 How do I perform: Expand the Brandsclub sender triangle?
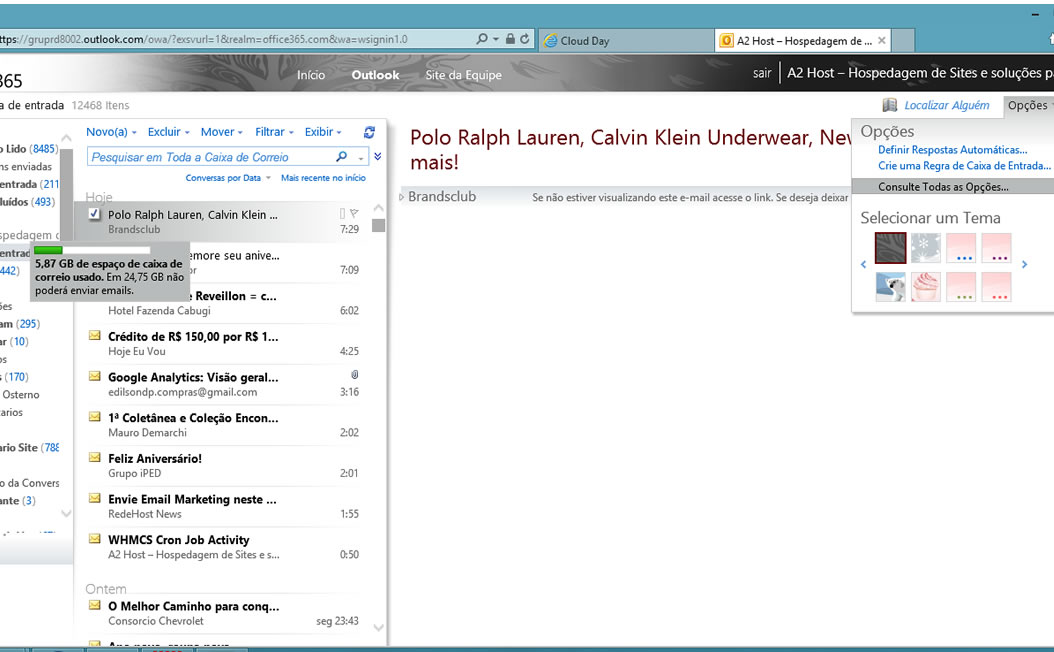[402, 197]
